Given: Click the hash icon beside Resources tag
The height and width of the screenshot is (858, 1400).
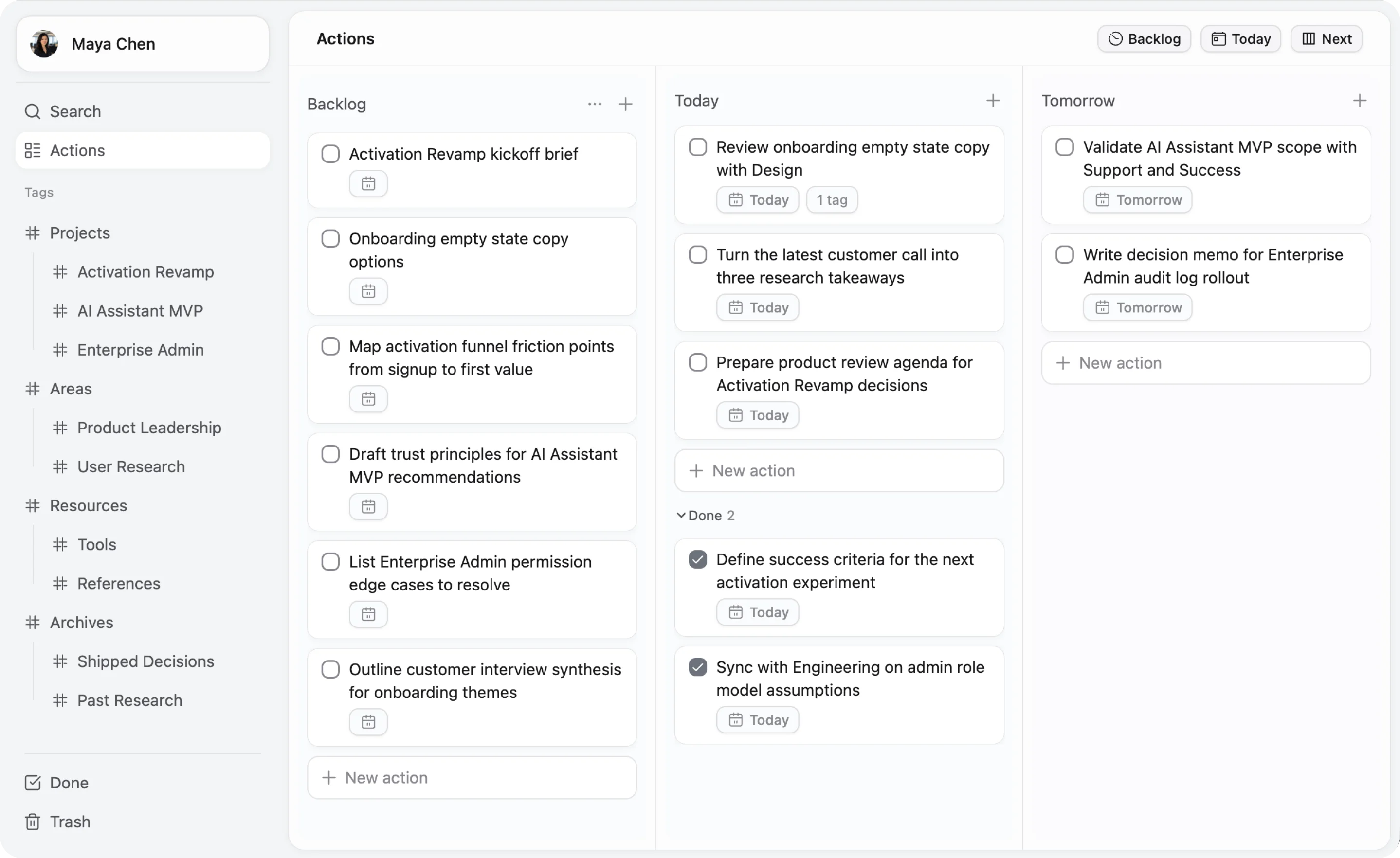Looking at the screenshot, I should coord(33,505).
